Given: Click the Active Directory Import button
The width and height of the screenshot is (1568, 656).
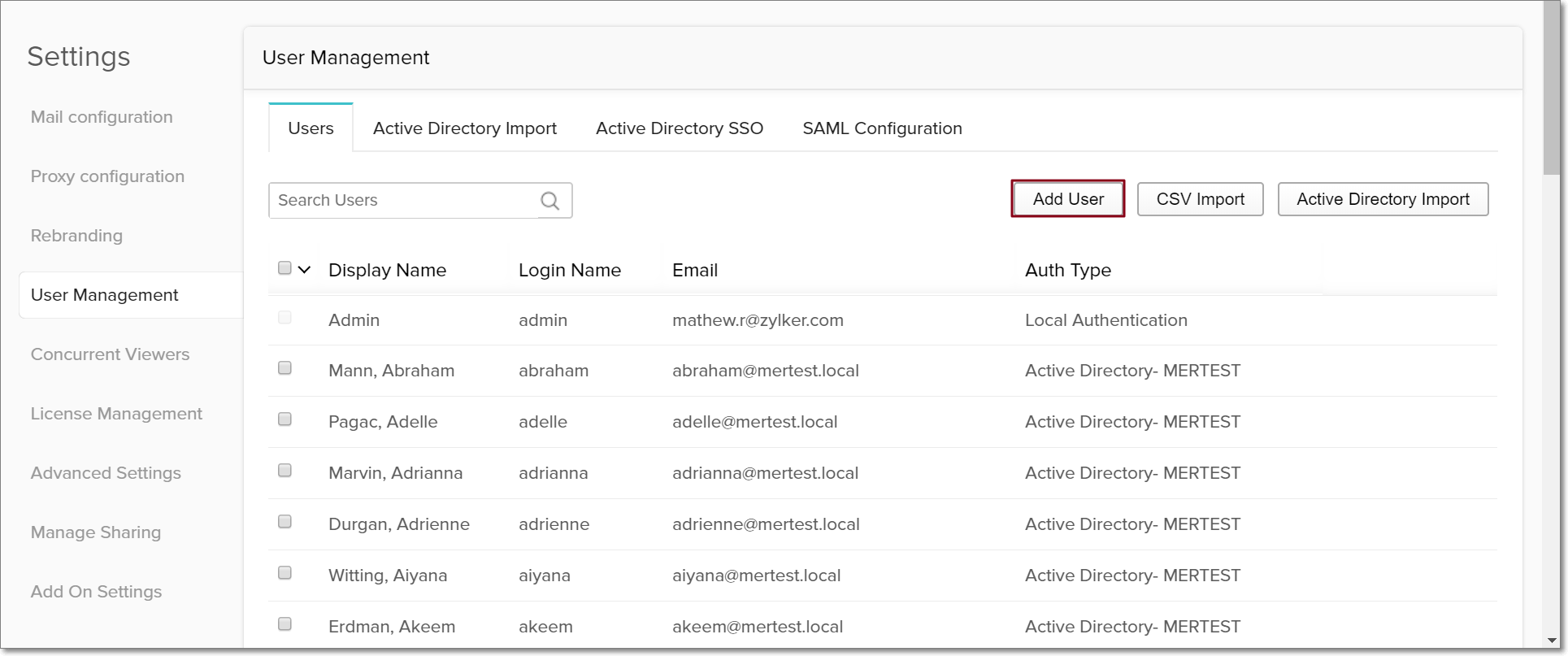Looking at the screenshot, I should [x=1382, y=199].
